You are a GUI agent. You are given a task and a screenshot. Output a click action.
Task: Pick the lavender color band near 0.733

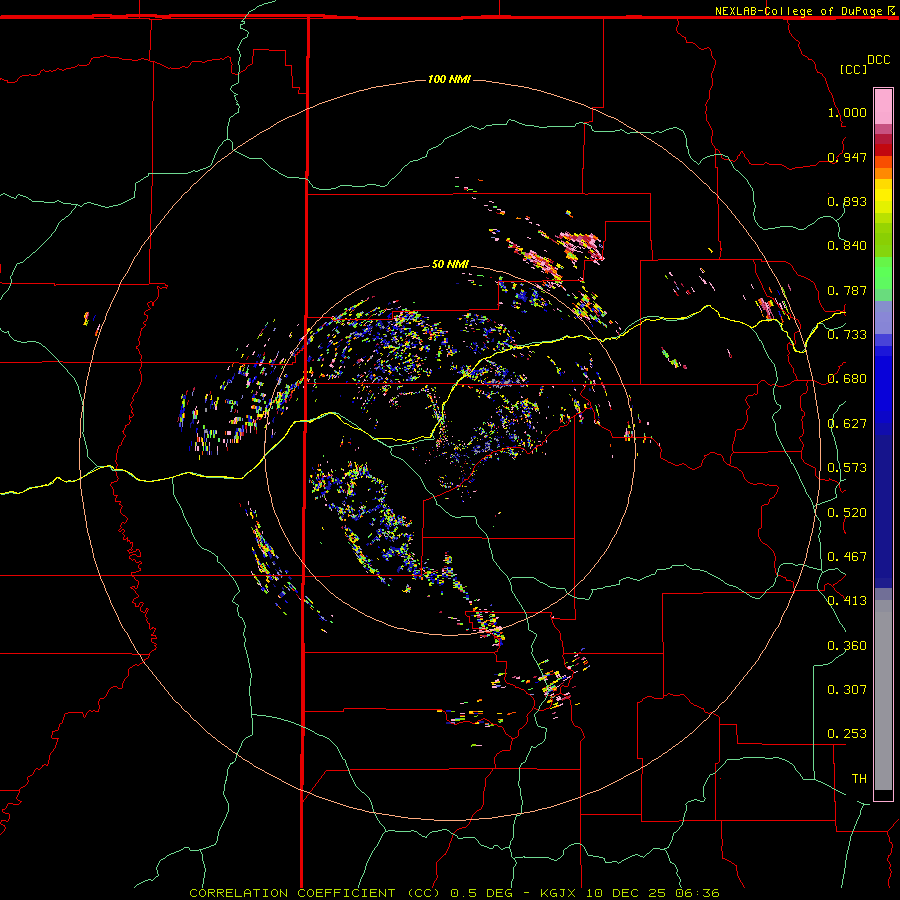tap(883, 317)
